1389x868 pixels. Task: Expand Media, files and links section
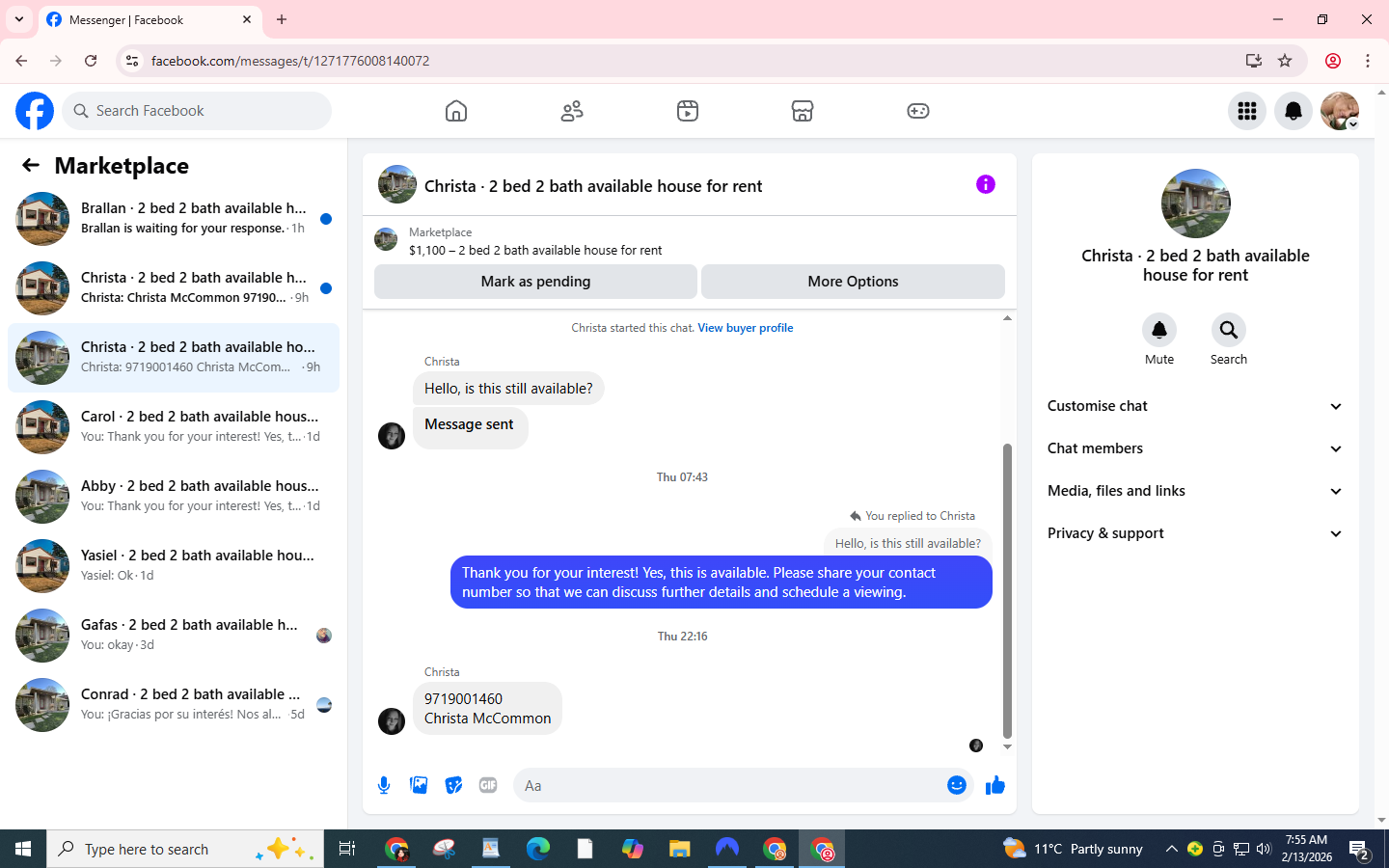point(1196,491)
